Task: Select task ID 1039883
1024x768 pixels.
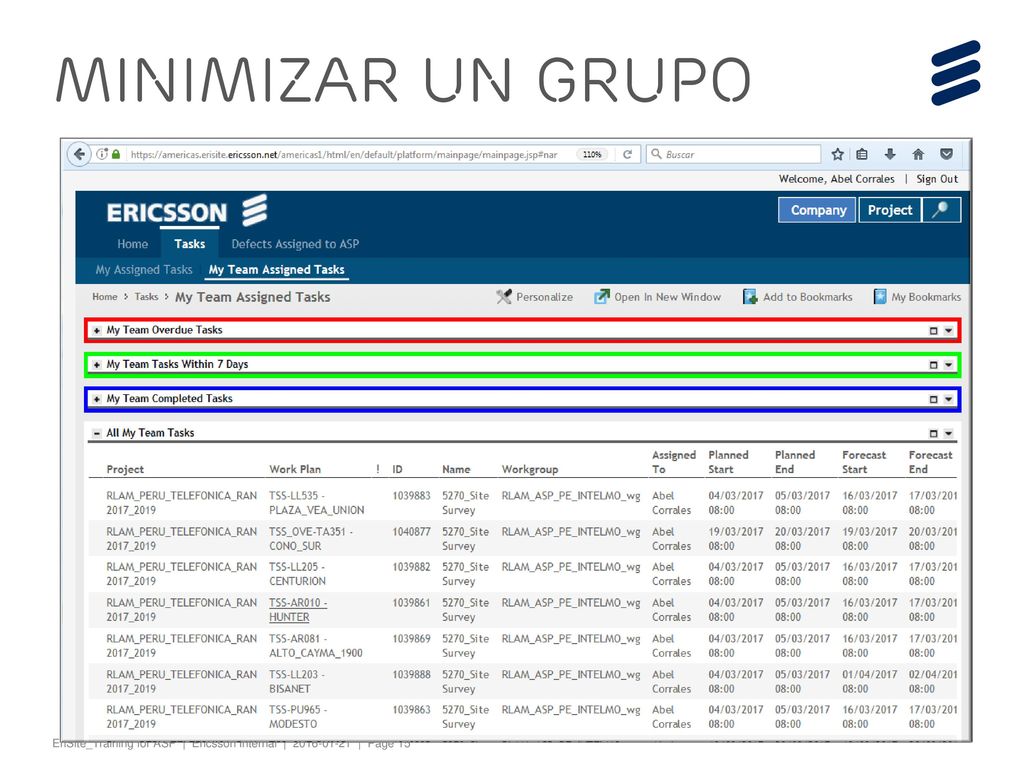Action: [x=411, y=496]
